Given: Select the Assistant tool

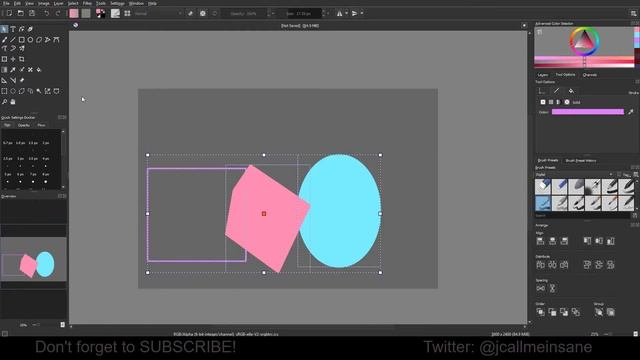Looking at the screenshot, I should 4,80.
